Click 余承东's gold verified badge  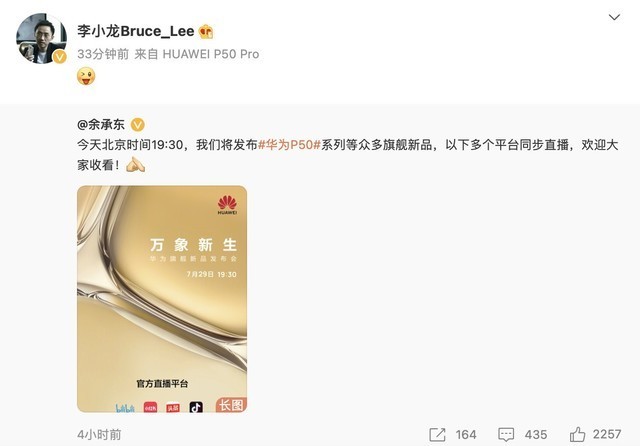point(138,124)
